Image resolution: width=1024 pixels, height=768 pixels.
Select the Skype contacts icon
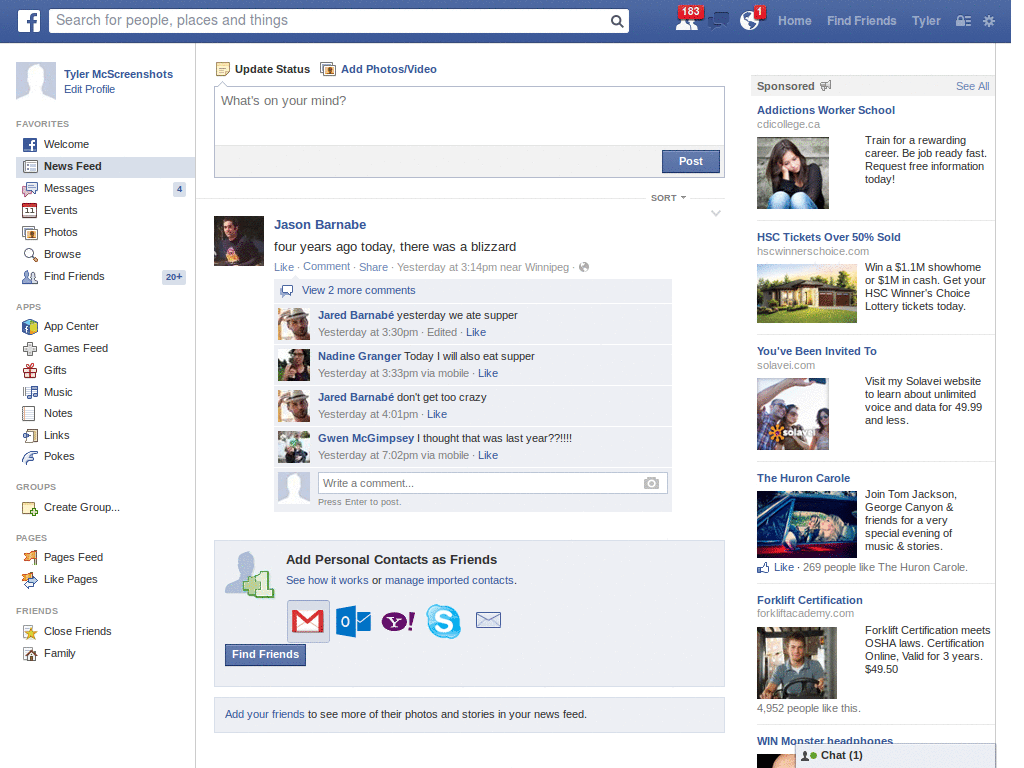[x=443, y=620]
